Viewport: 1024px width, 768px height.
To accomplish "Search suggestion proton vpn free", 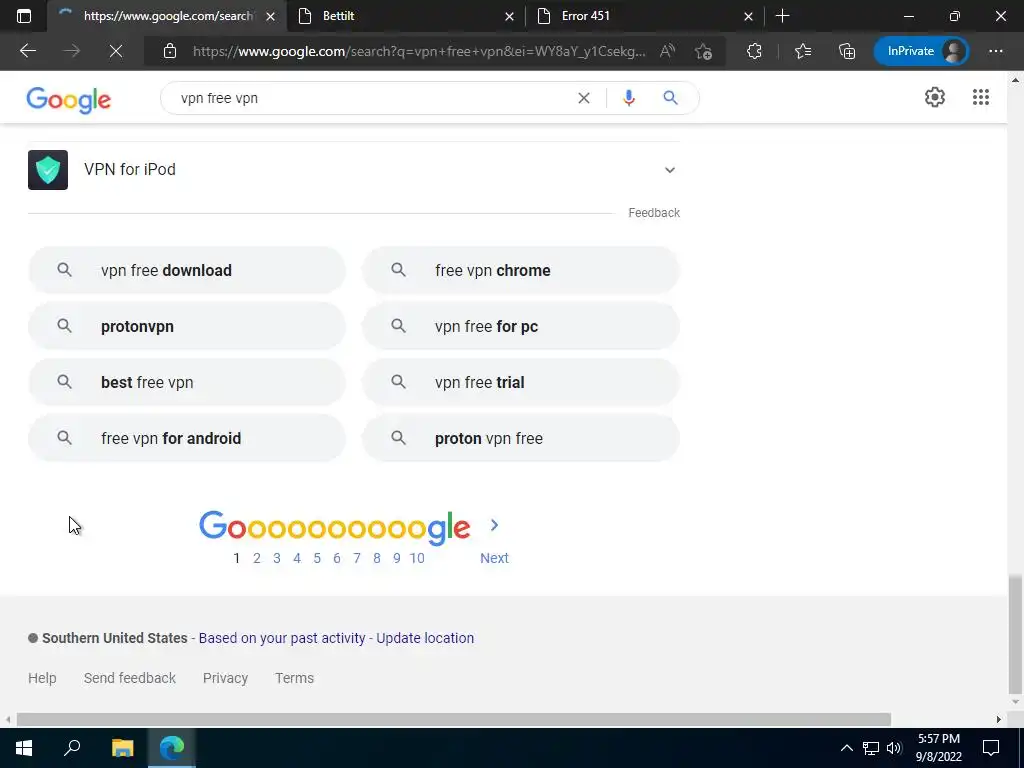I will coord(520,438).
